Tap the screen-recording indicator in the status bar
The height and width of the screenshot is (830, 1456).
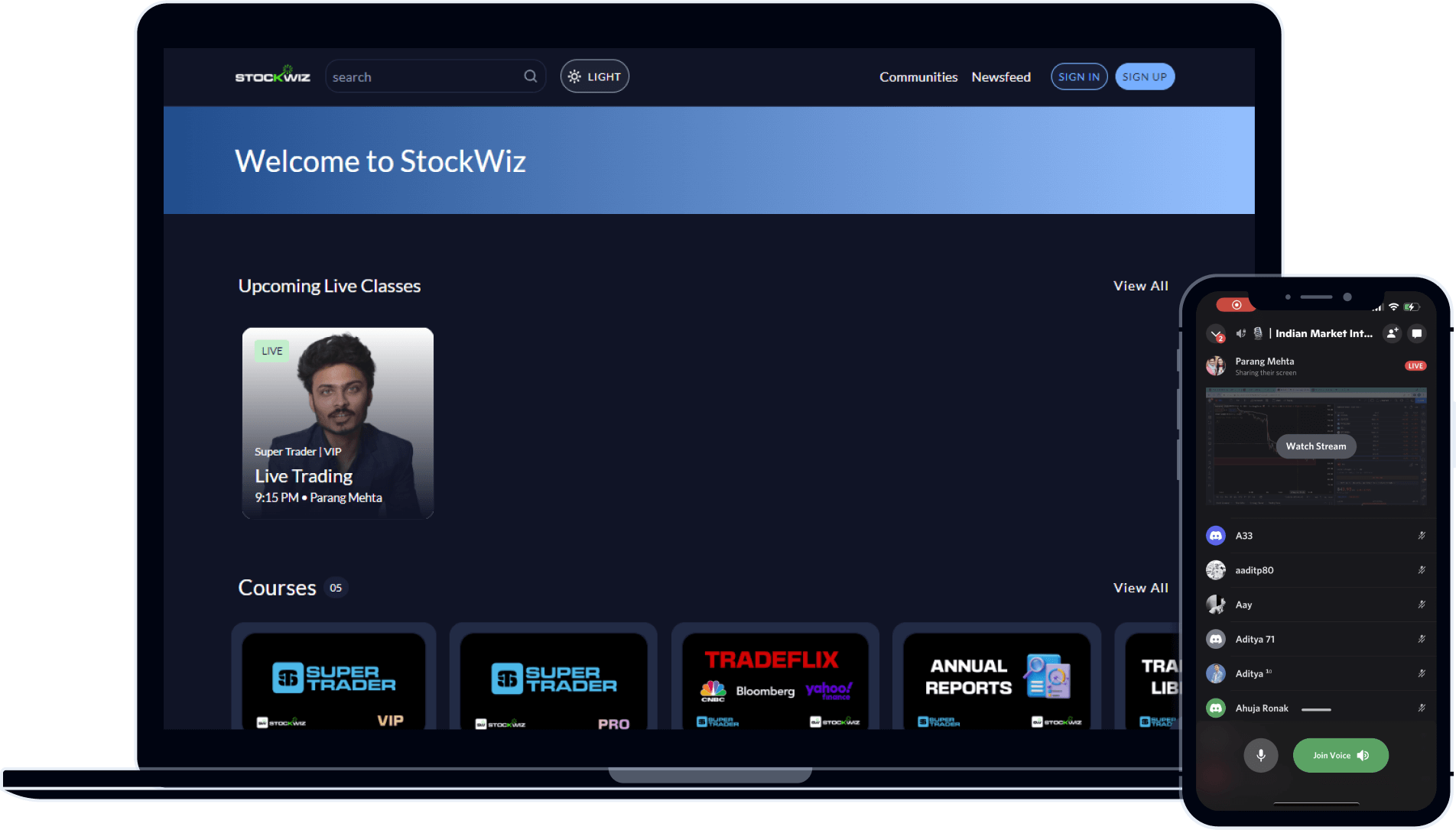pos(1237,304)
